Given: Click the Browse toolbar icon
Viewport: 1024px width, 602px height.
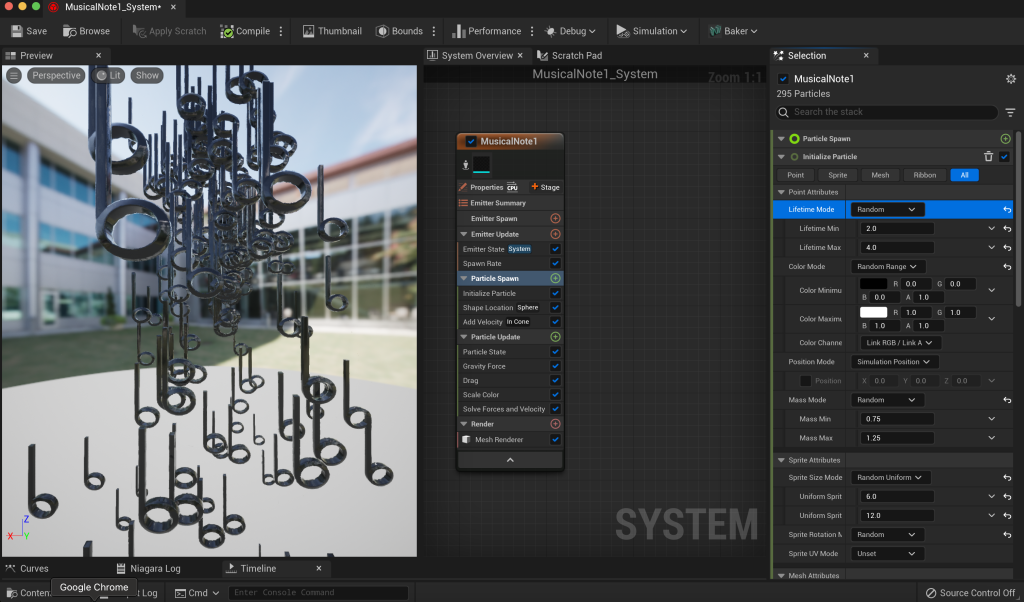Looking at the screenshot, I should (x=71, y=31).
